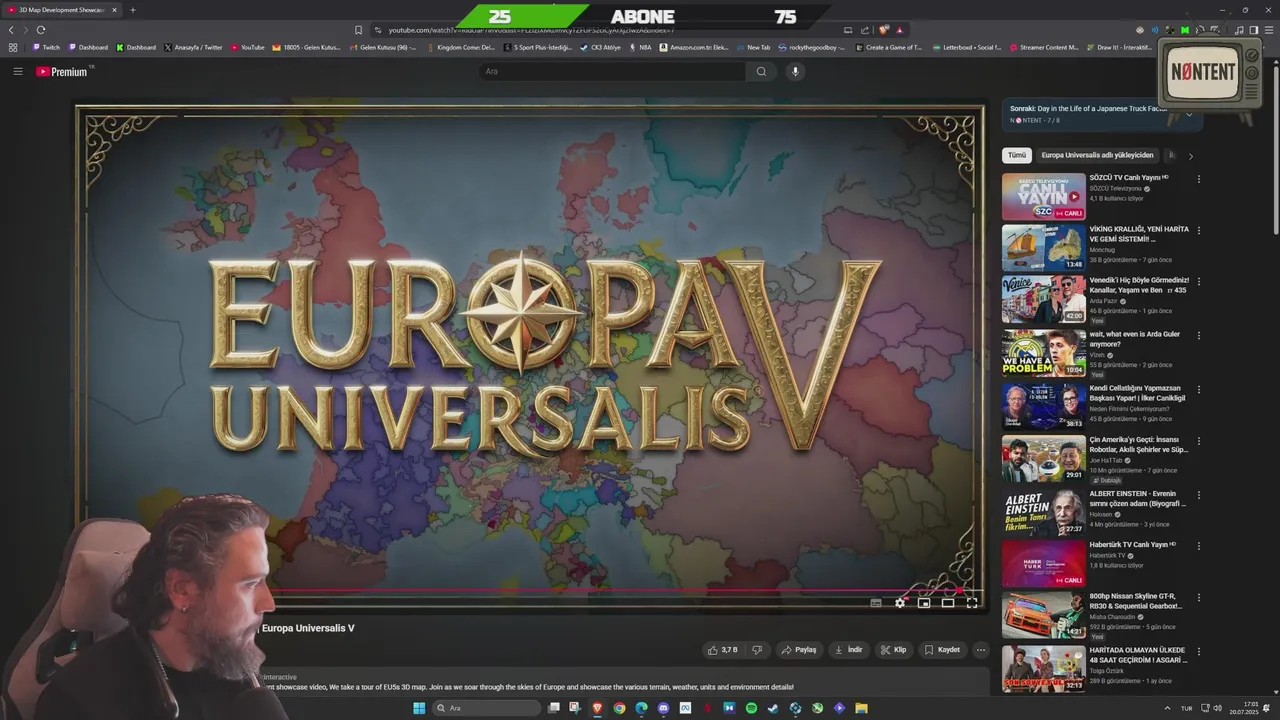Open Windows Start menu

(x=419, y=708)
